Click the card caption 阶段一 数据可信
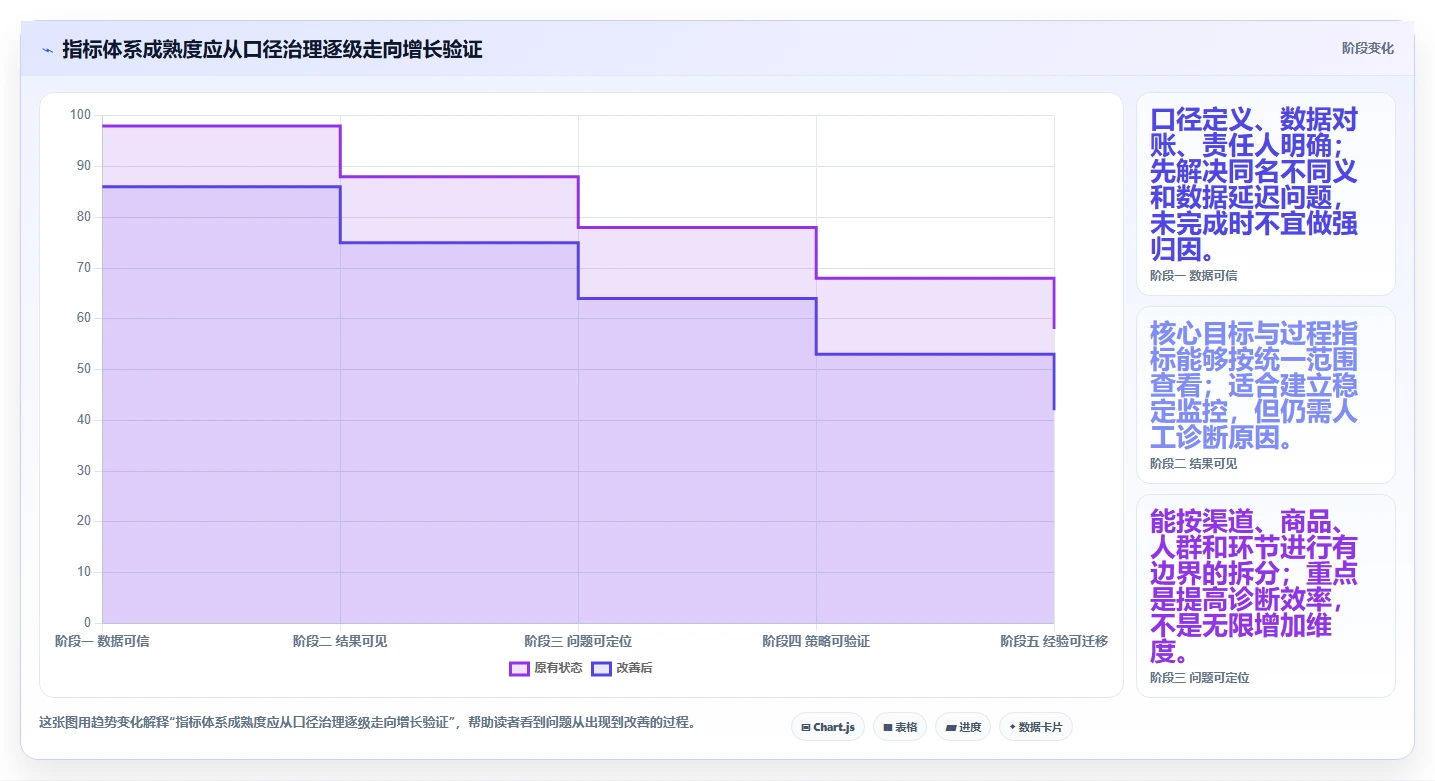 1193,275
